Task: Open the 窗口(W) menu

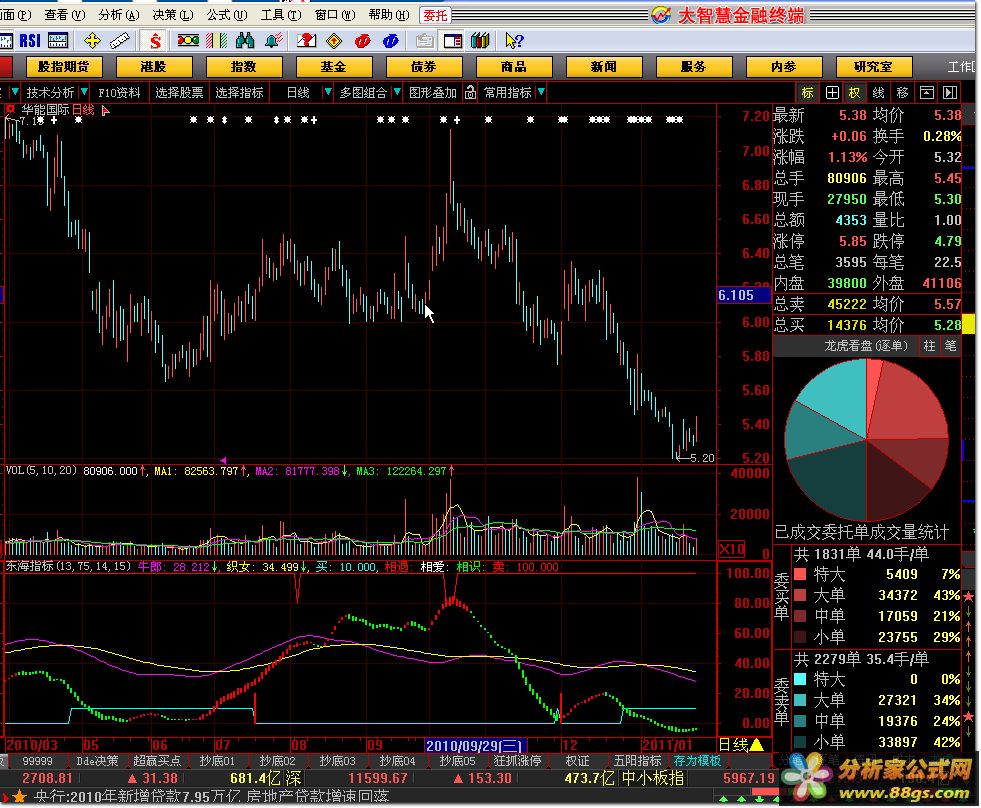Action: 335,14
